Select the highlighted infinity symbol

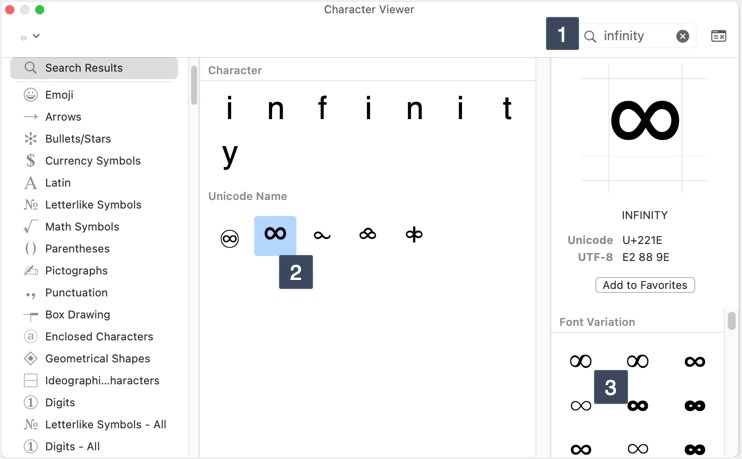[275, 236]
